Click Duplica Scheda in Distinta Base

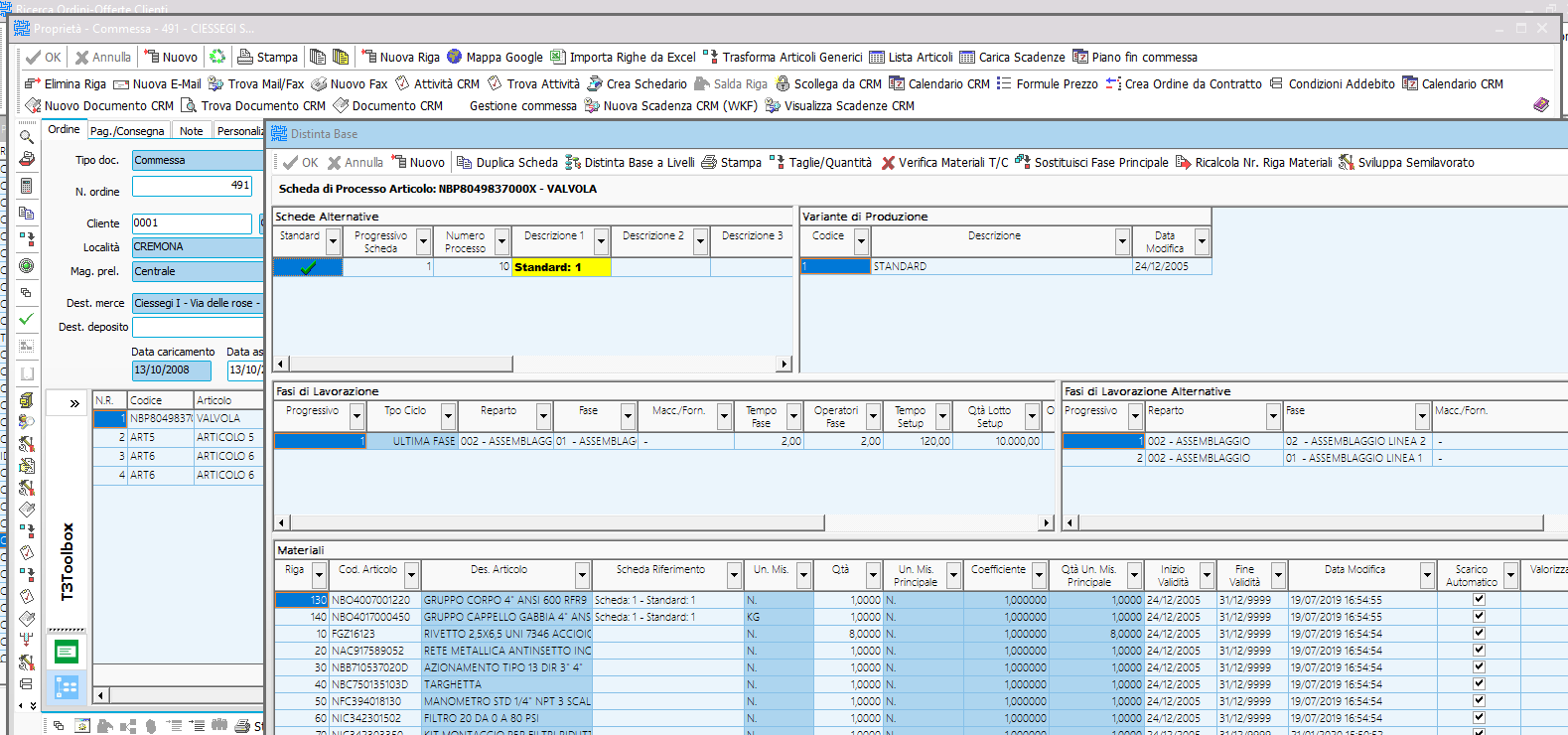coord(507,162)
